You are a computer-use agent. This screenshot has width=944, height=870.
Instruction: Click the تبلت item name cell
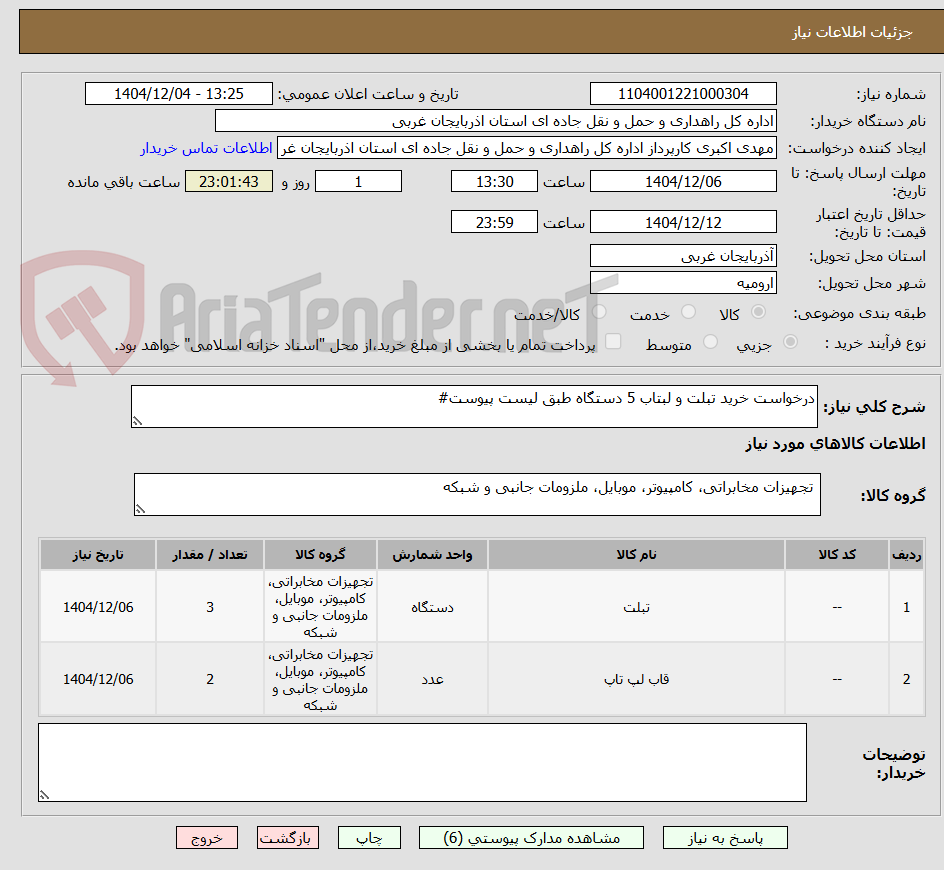636,607
